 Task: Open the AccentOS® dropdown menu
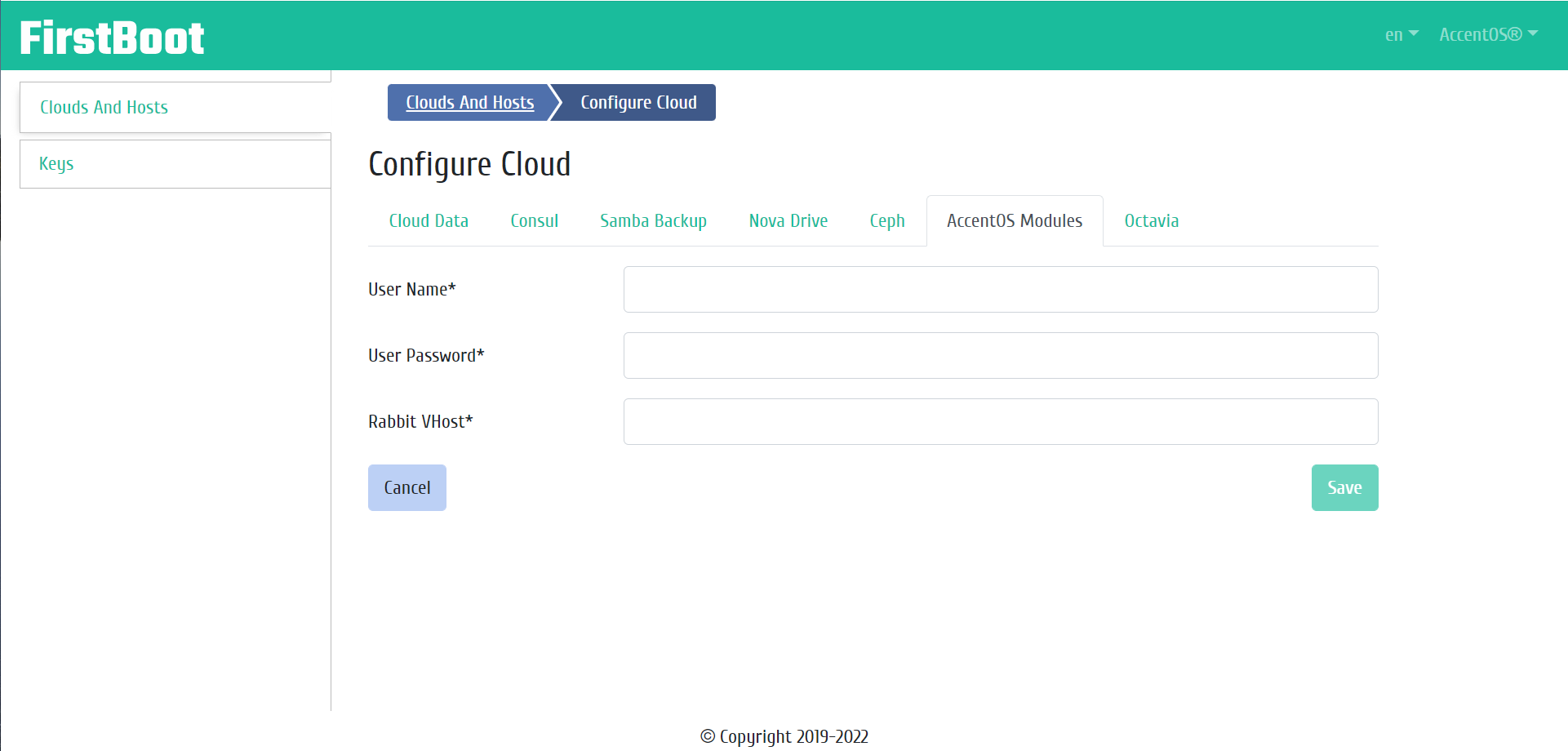(1488, 34)
